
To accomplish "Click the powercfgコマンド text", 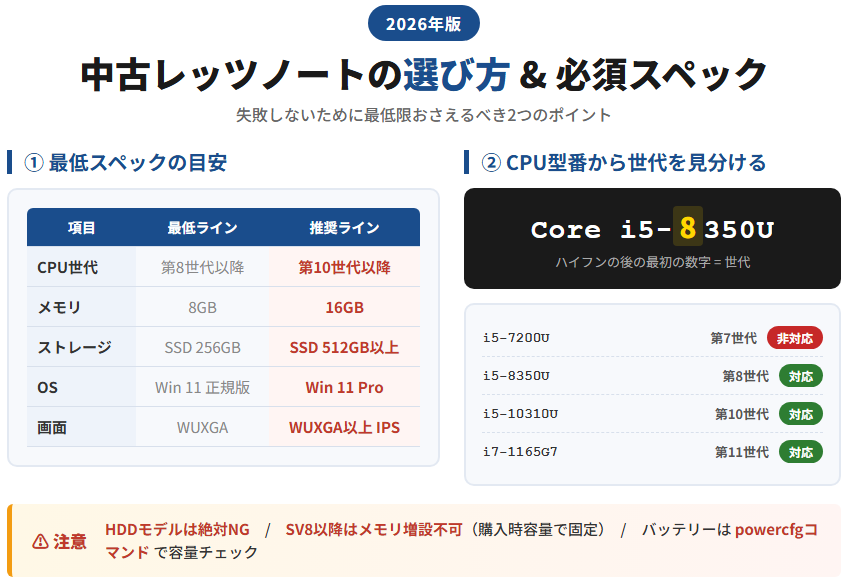I will pyautogui.click(x=776, y=529).
